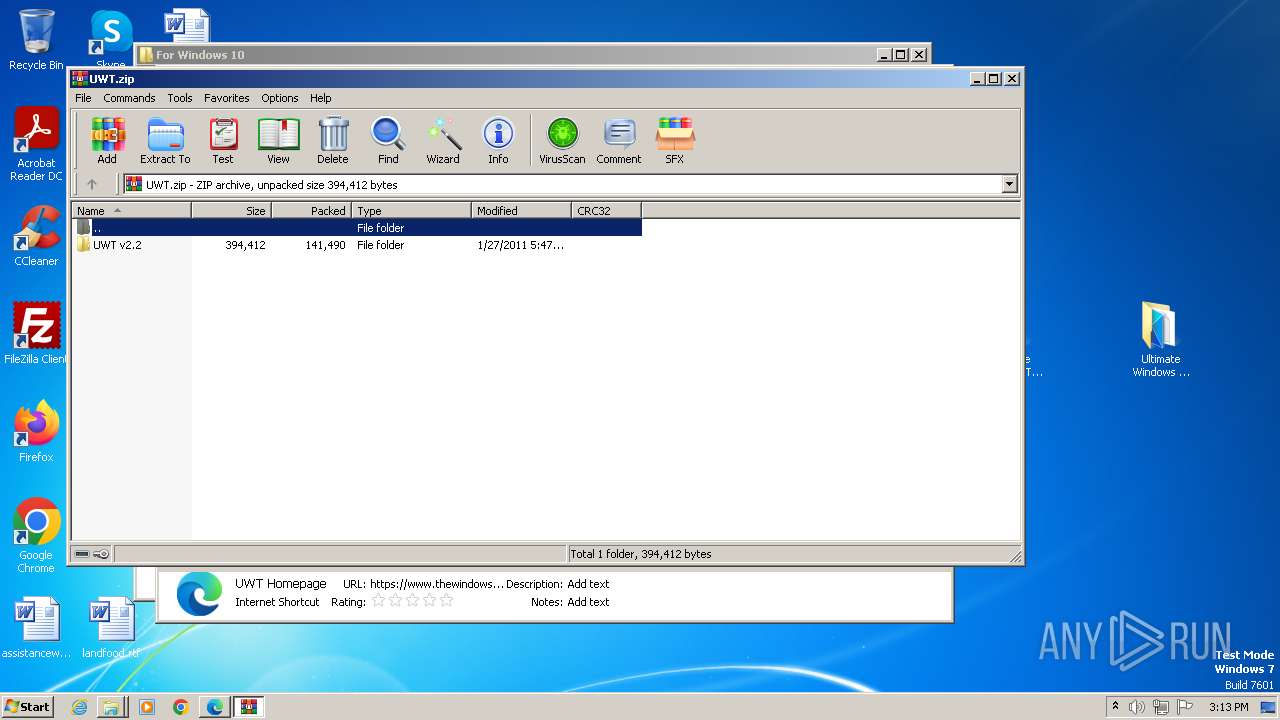This screenshot has width=1280, height=720.
Task: Click the 141,490 packed size cell
Action: tap(326, 245)
